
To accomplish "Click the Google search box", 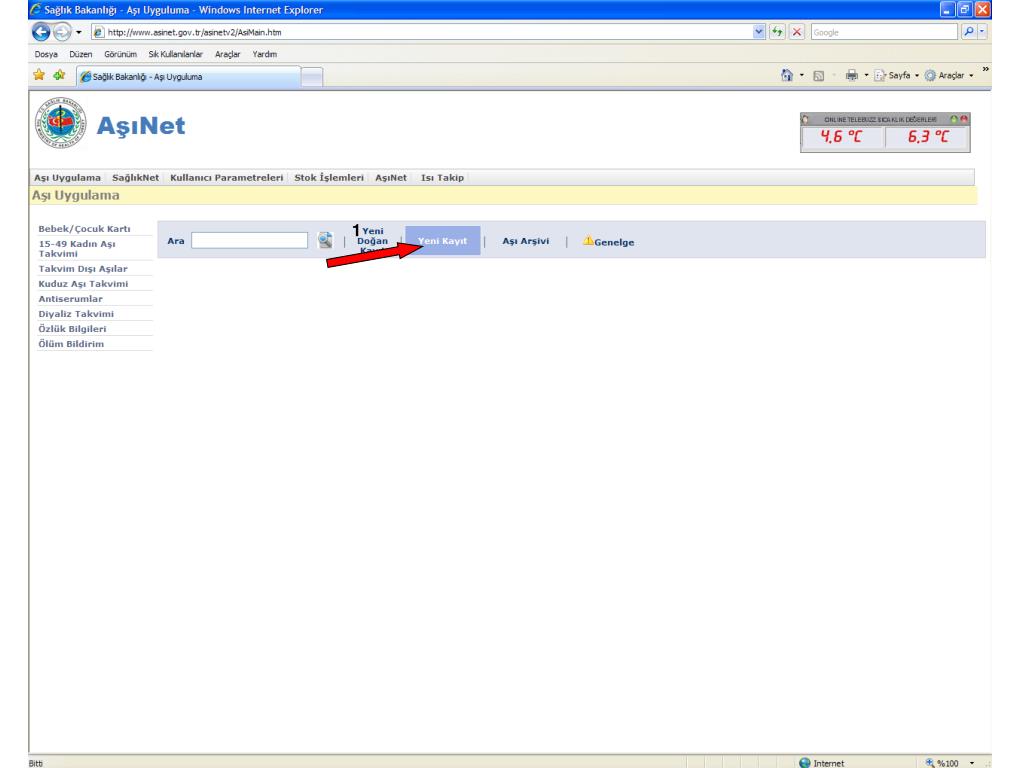I will [884, 32].
